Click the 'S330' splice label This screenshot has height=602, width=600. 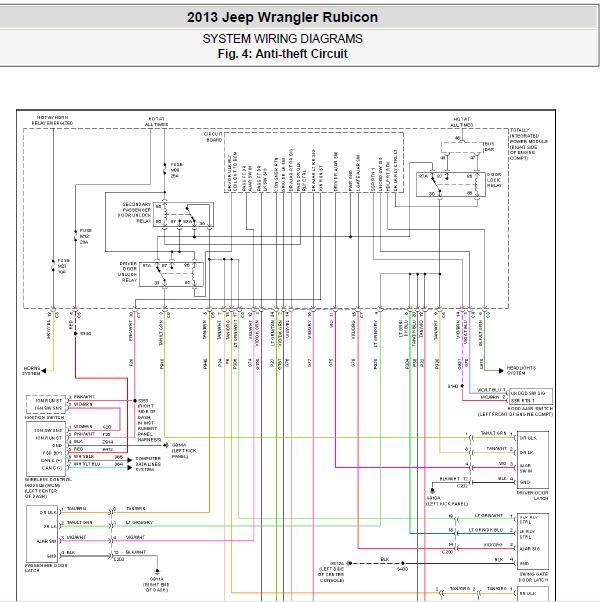click(x=85, y=333)
